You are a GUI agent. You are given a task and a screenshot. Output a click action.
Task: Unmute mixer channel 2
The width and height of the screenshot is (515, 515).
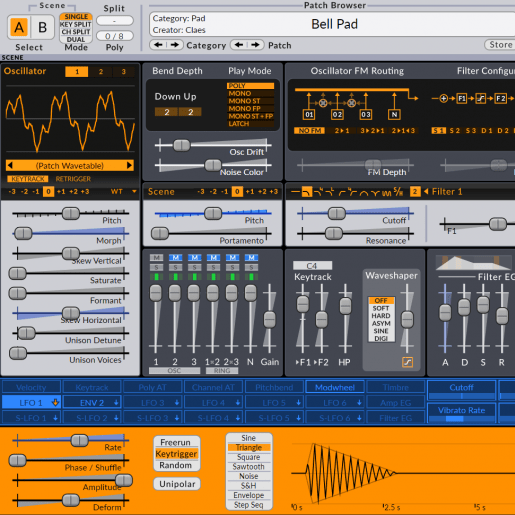[175, 257]
